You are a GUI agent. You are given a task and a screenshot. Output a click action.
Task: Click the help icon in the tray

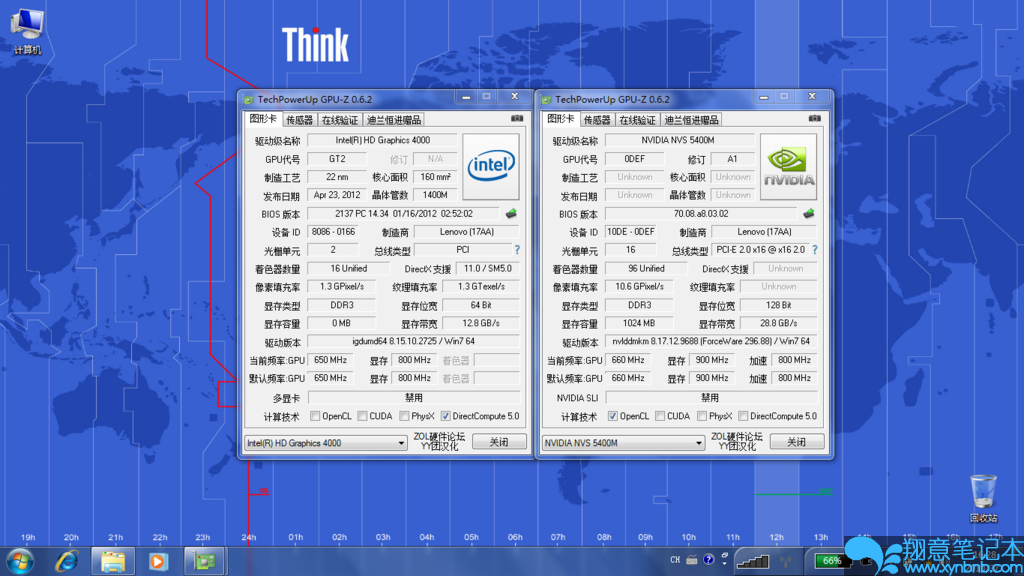tap(709, 560)
